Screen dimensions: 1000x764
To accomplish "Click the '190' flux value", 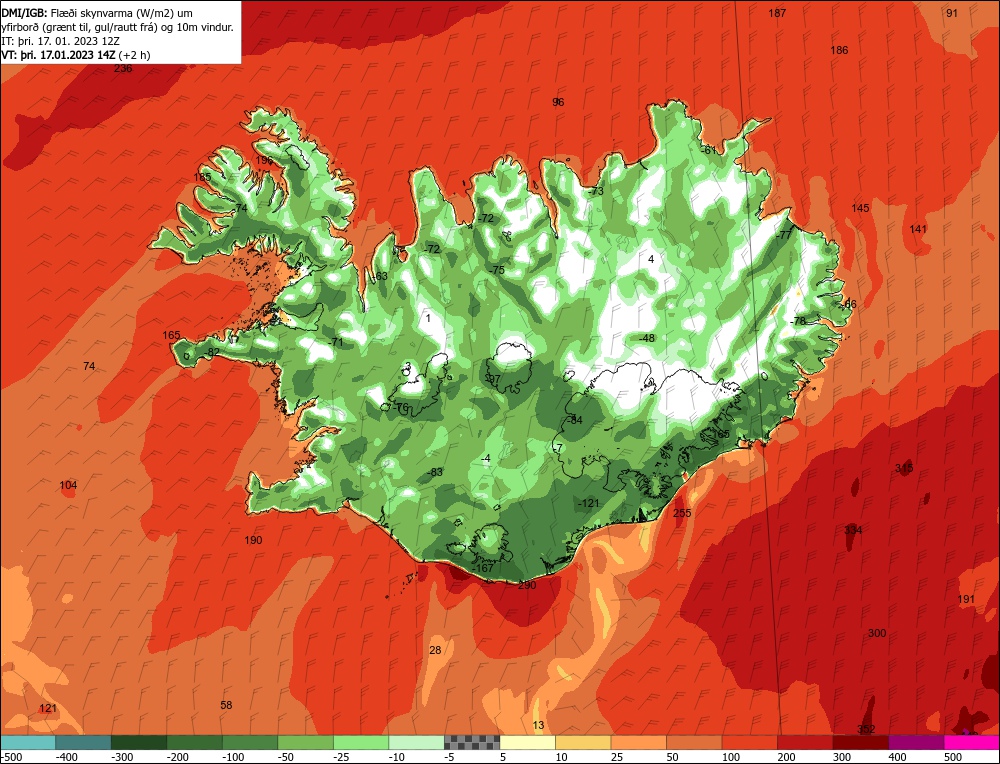I will tap(253, 540).
